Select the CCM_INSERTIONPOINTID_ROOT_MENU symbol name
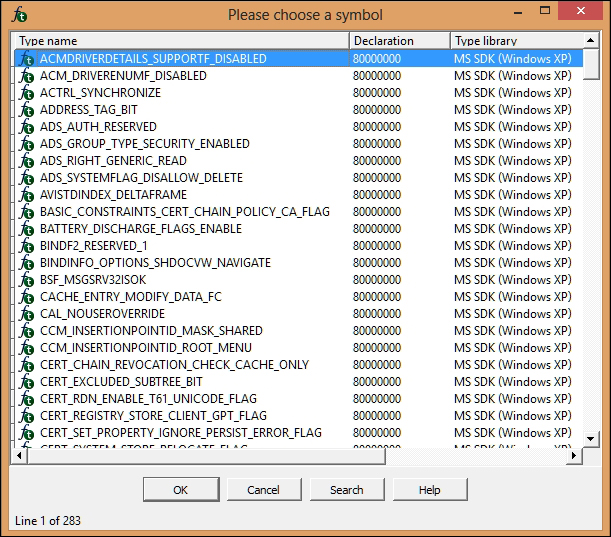This screenshot has height=537, width=611. click(x=146, y=348)
